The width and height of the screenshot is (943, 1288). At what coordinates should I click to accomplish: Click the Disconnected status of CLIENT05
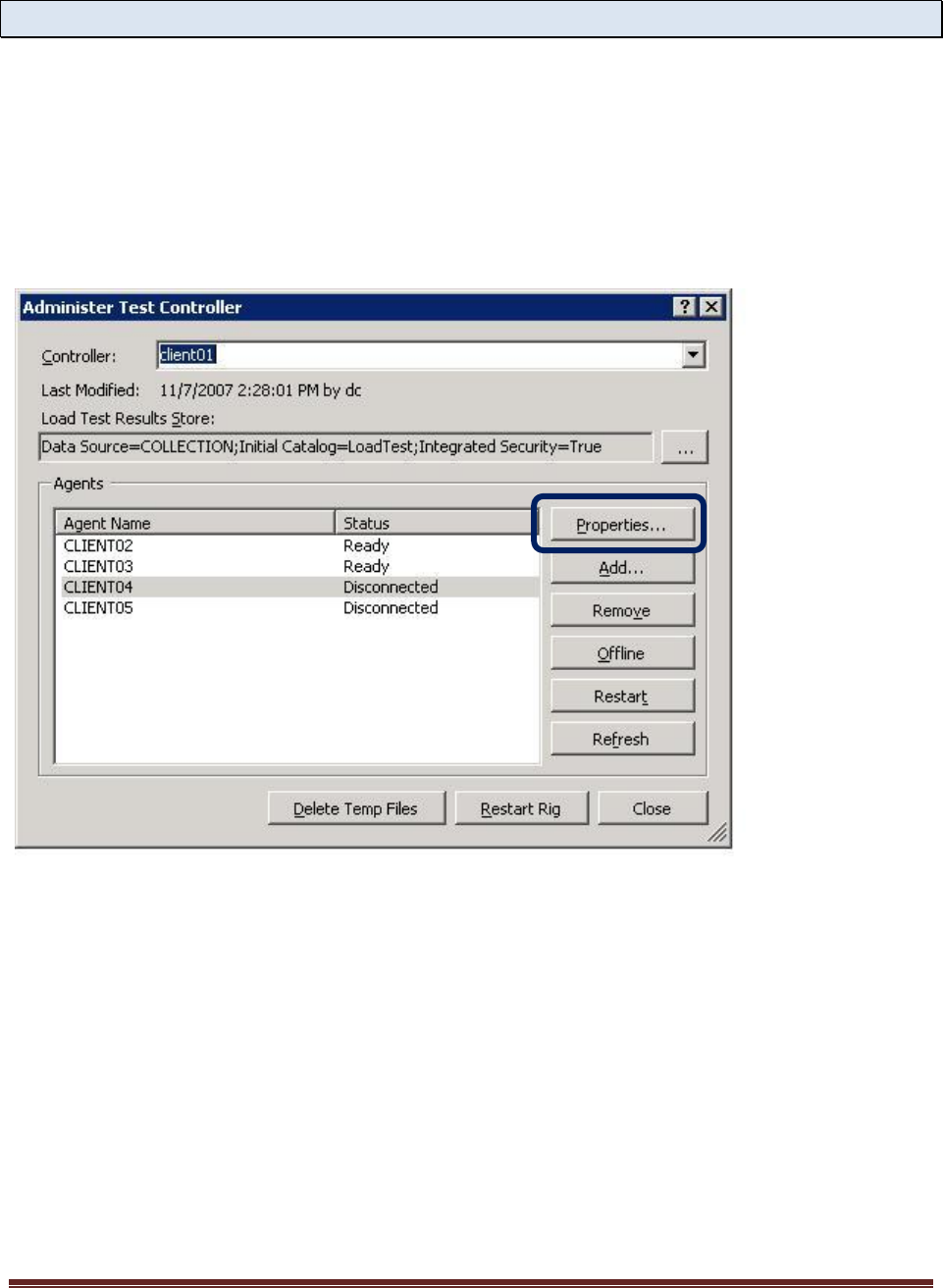tap(391, 607)
